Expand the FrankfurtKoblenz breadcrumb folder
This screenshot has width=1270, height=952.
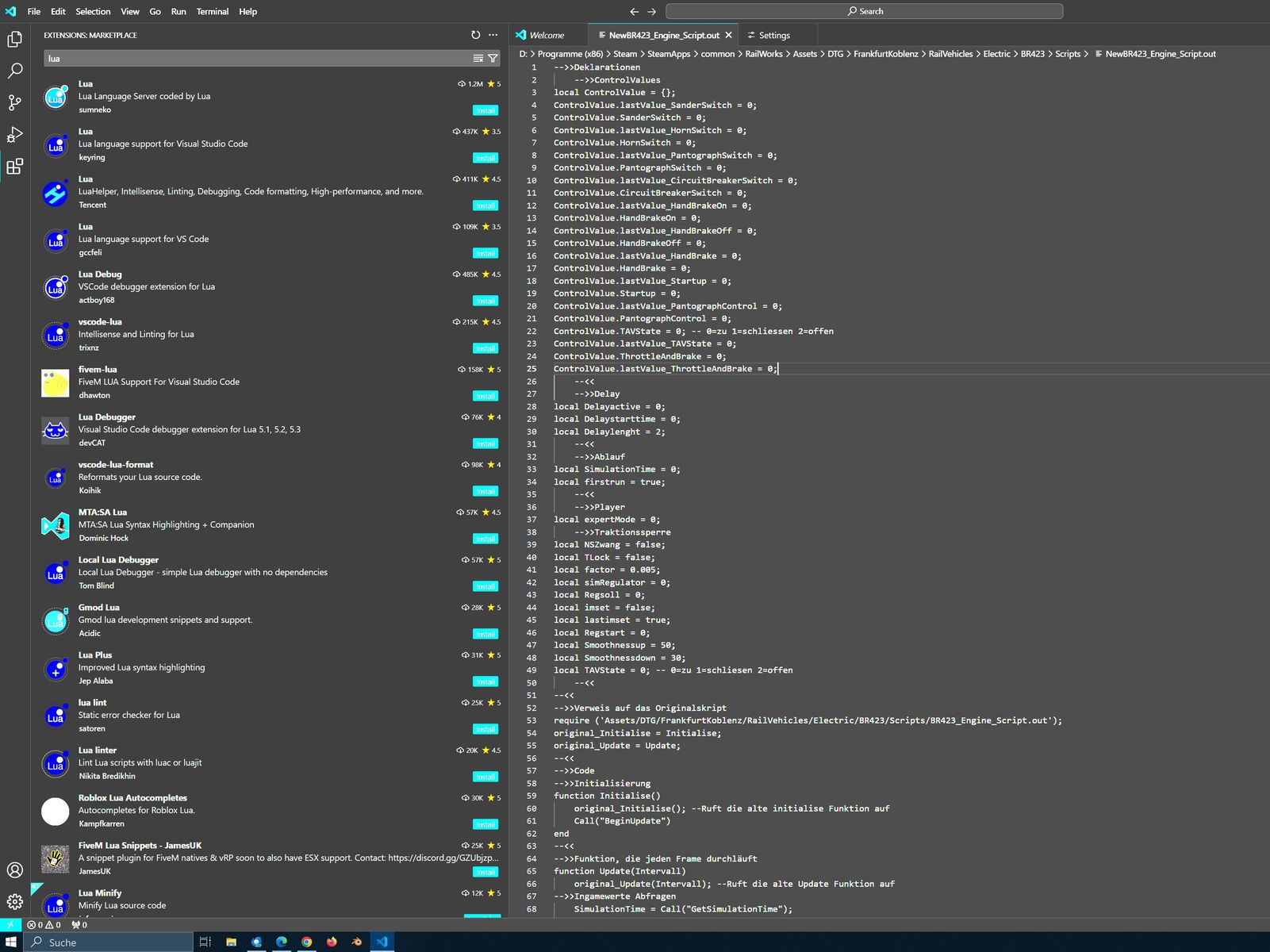click(x=885, y=54)
